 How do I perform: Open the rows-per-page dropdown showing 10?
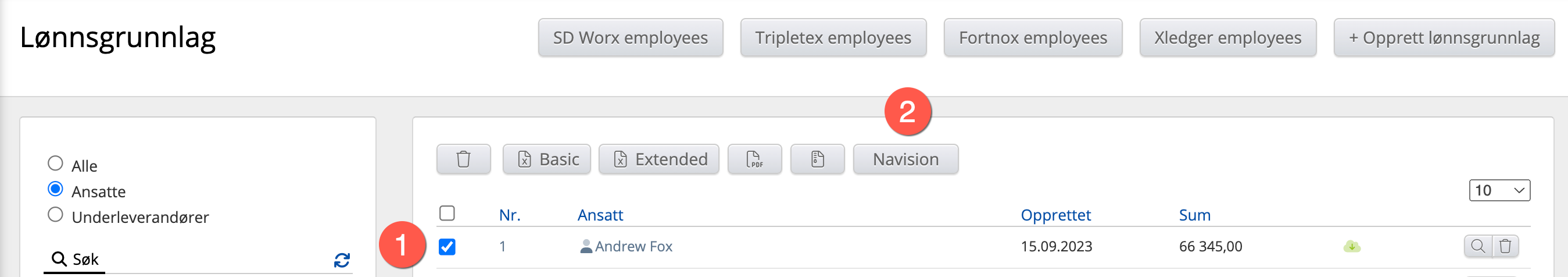(x=1499, y=190)
